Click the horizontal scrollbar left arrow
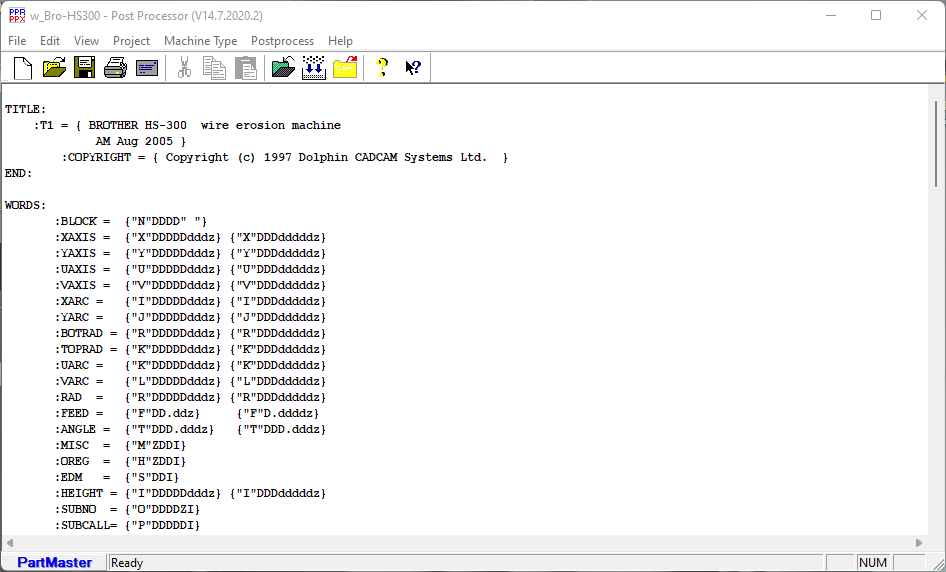The image size is (946, 572). 10,543
